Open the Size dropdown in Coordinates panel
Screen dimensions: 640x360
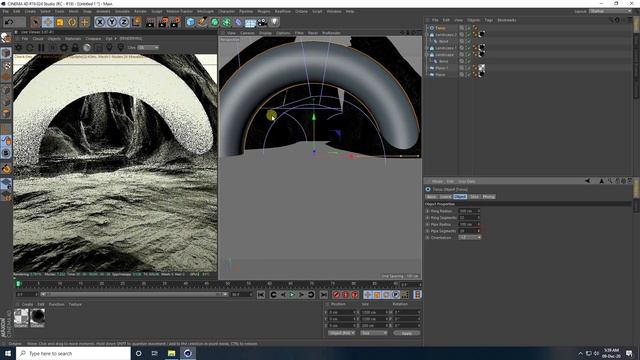click(373, 333)
